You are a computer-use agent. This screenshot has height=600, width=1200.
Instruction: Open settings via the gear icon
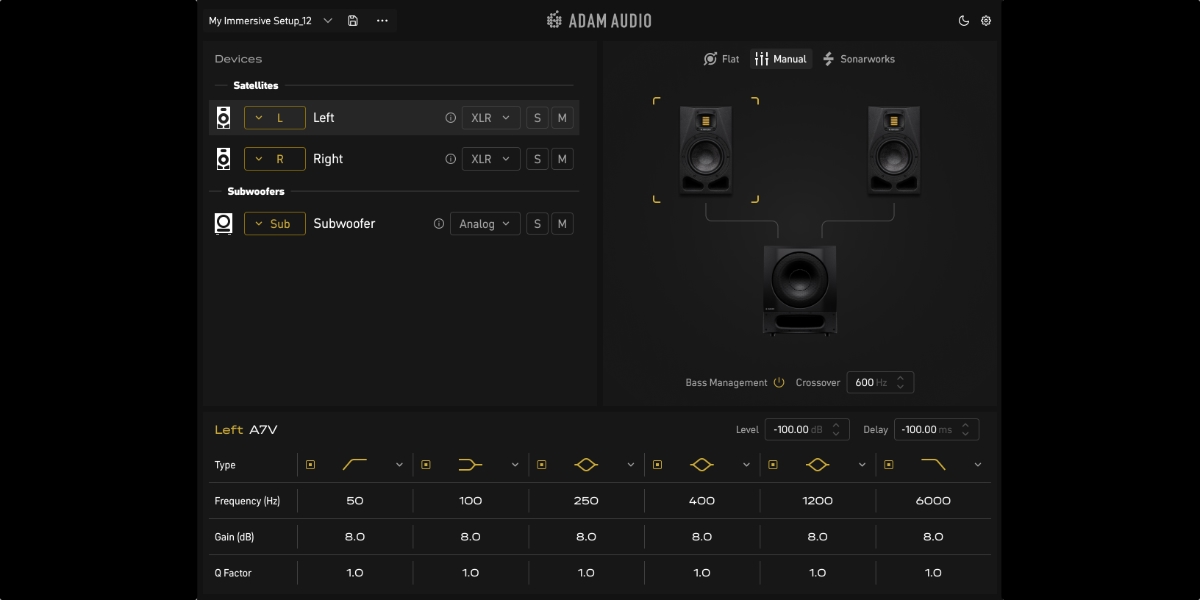tap(986, 21)
